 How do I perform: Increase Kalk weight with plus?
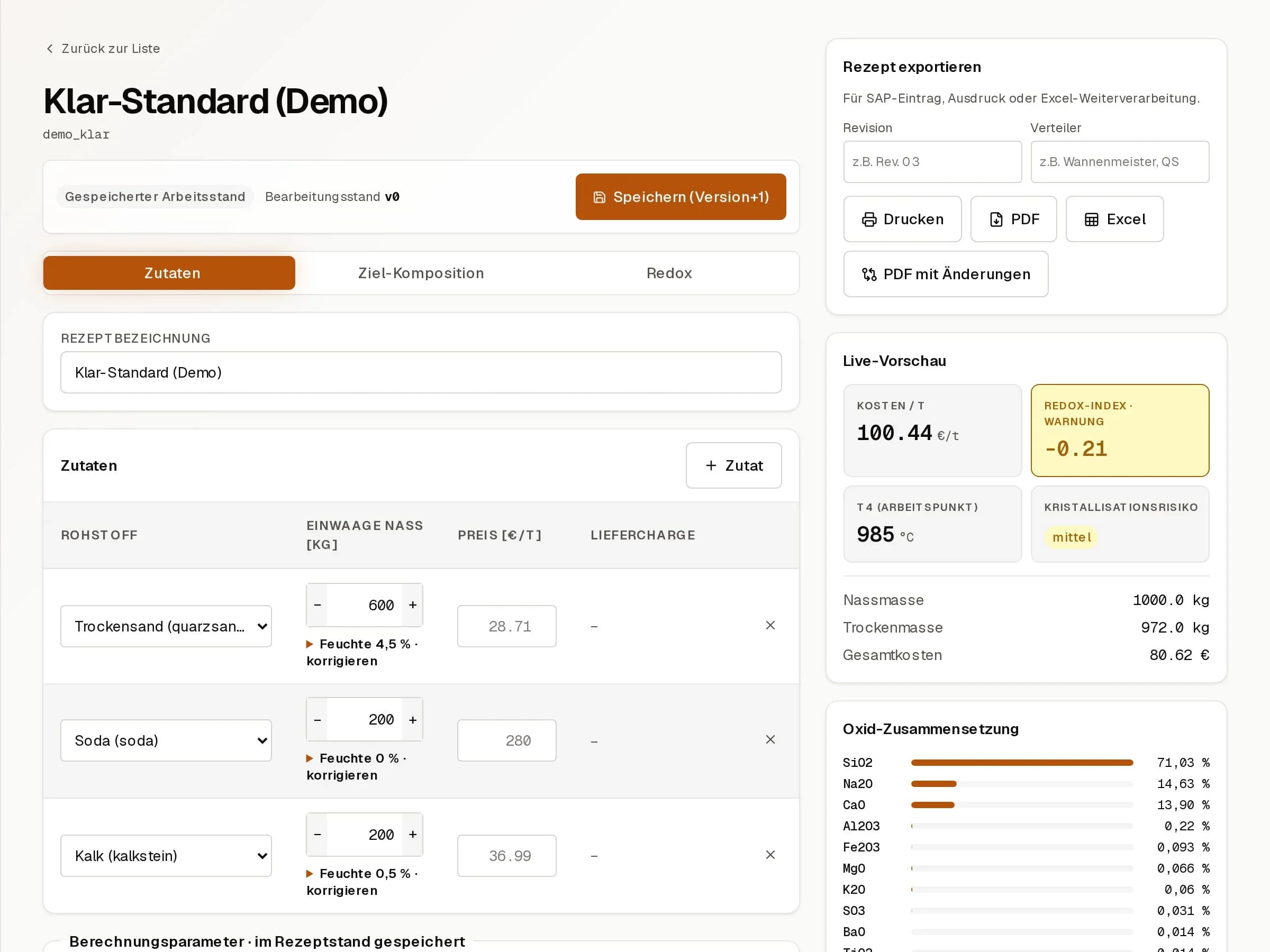(x=412, y=835)
